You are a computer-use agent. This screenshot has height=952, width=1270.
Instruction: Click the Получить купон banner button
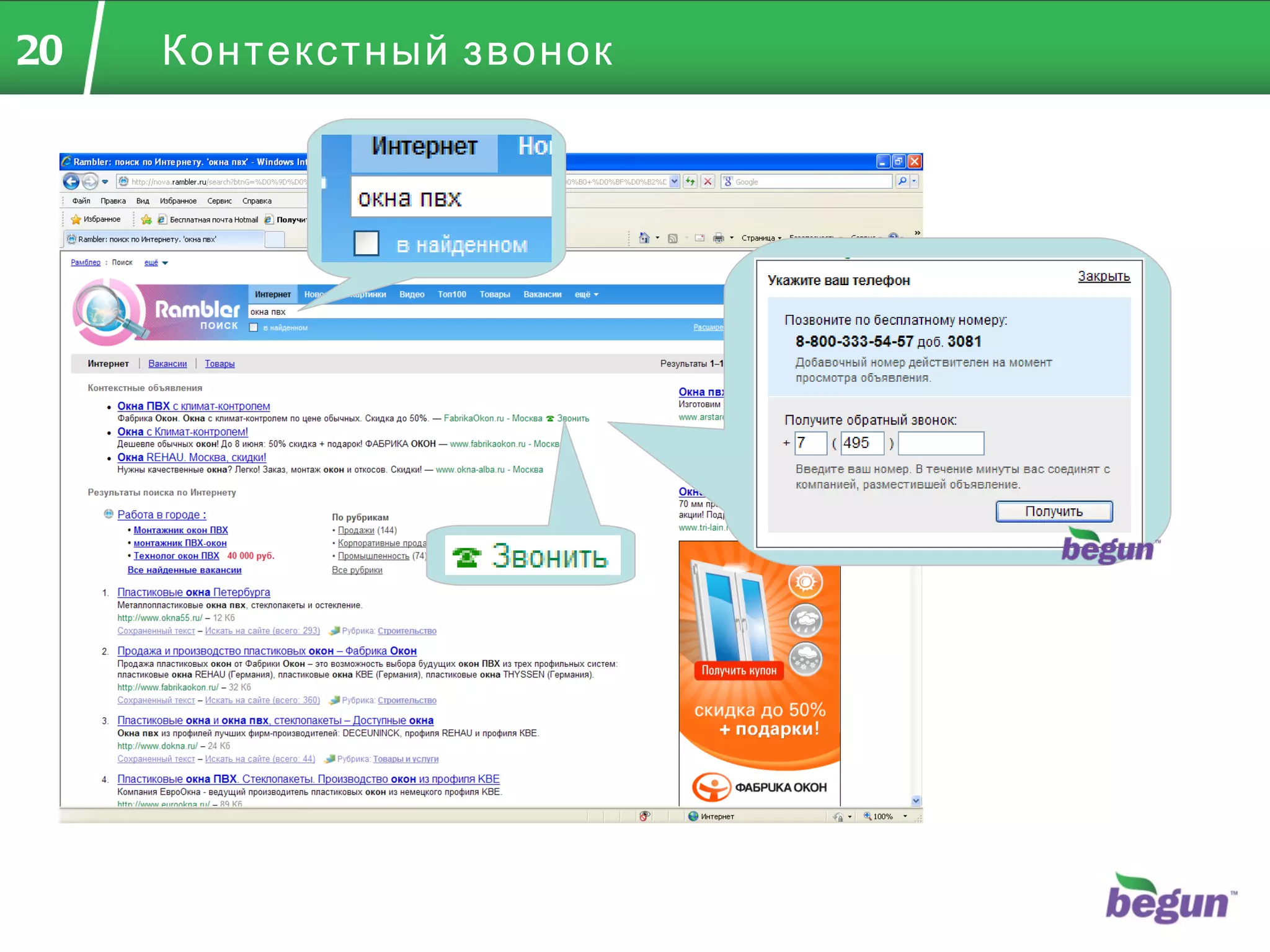739,671
